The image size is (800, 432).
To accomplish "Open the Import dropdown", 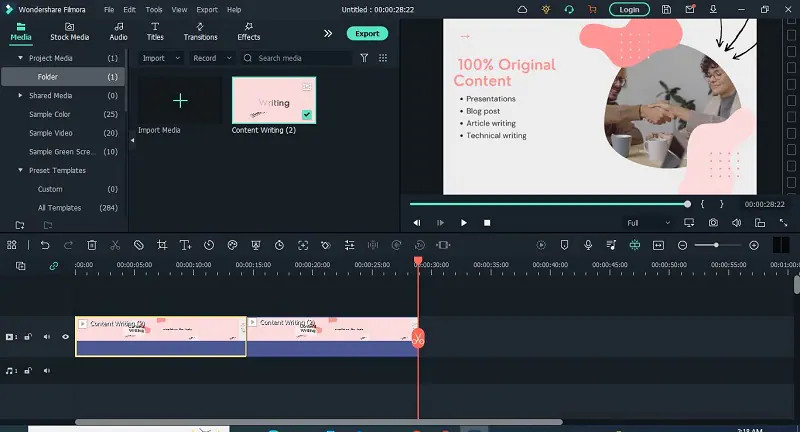I will [x=161, y=58].
